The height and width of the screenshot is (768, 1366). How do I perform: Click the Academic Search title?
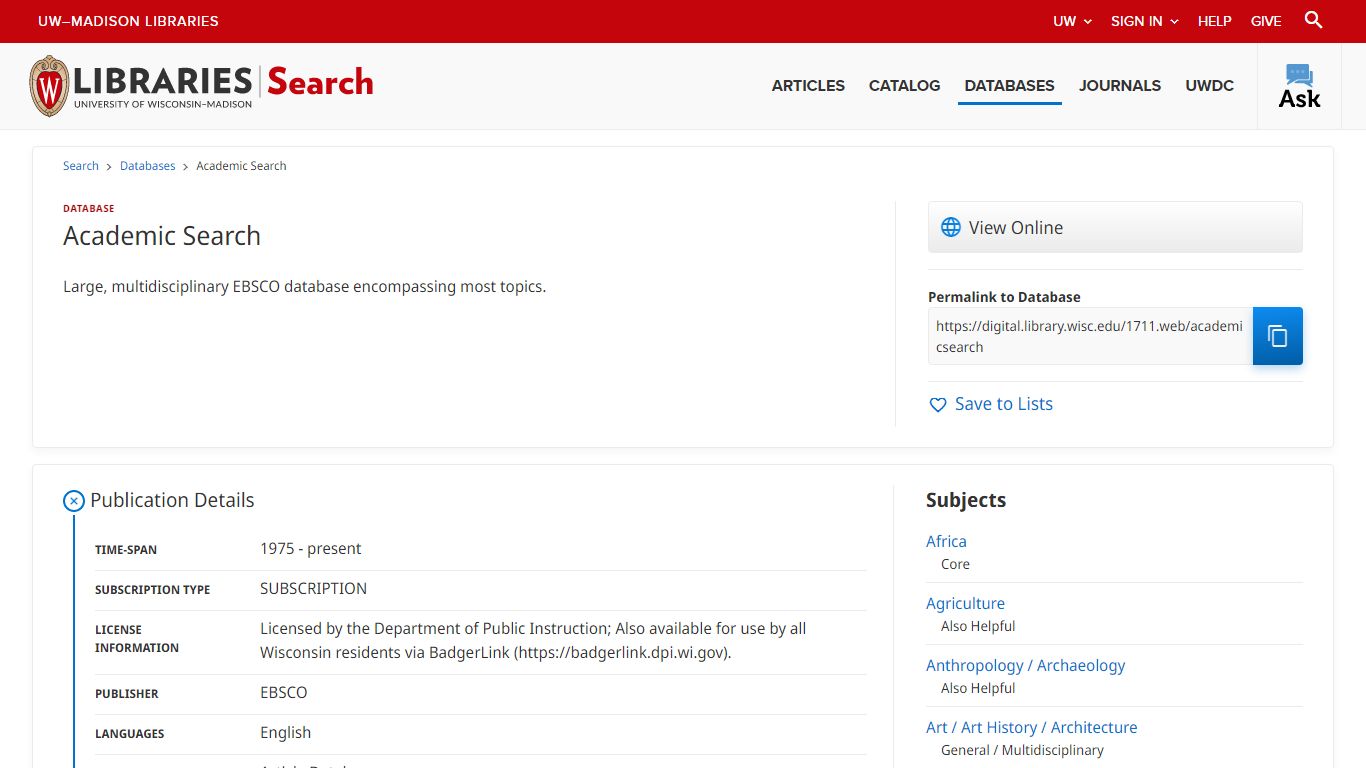[162, 236]
